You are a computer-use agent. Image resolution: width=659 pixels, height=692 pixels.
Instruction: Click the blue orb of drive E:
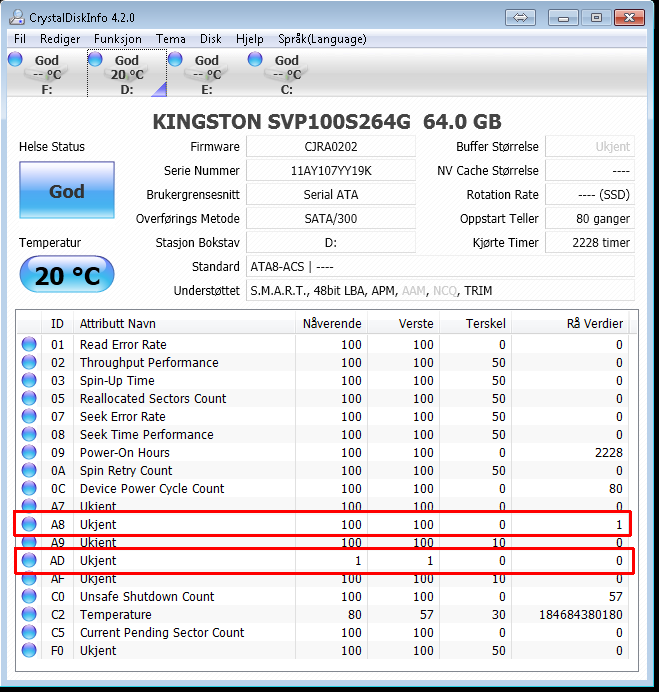click(175, 59)
